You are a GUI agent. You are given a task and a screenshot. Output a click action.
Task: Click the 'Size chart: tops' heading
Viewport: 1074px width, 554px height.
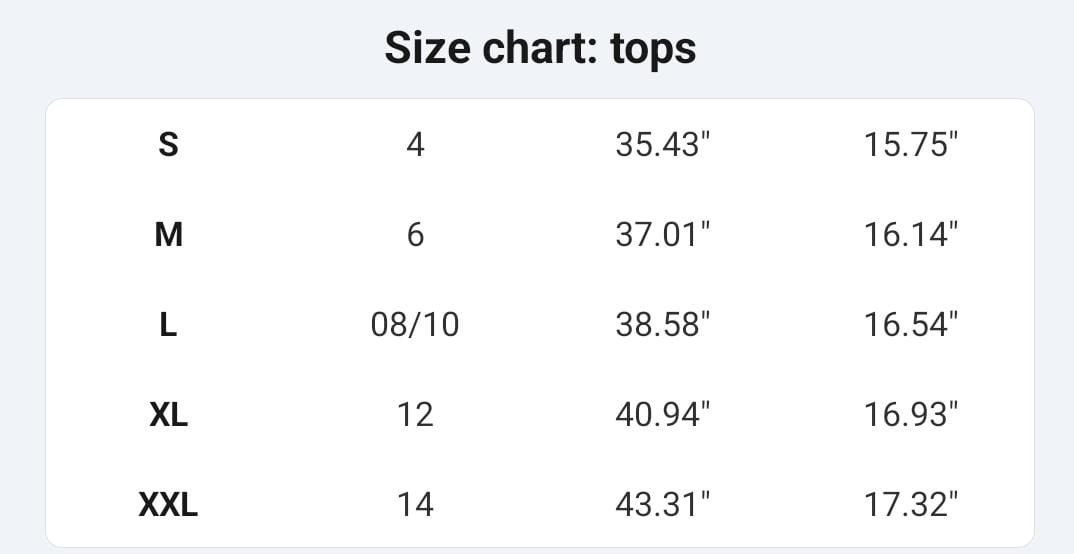tap(540, 49)
